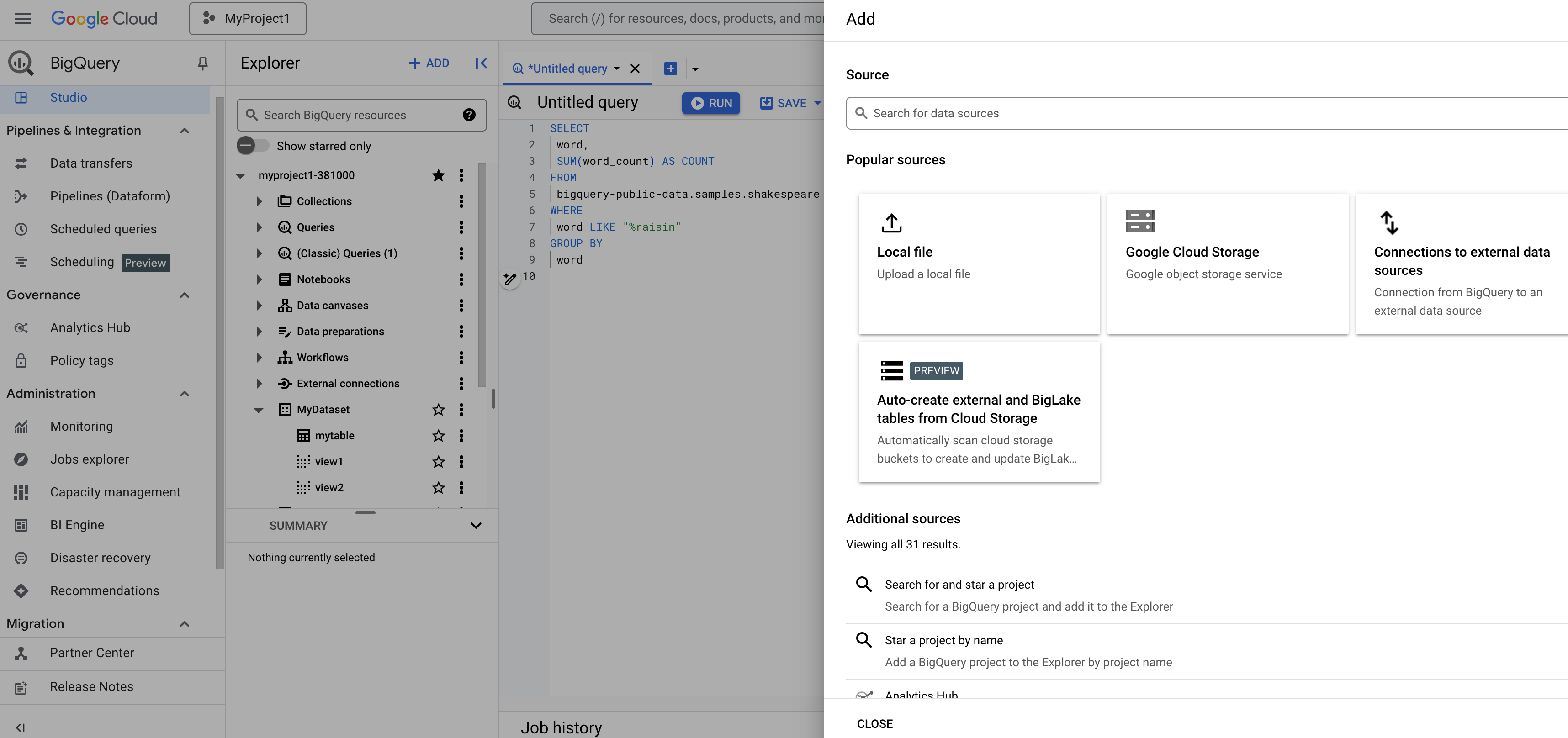Click the Google Cloud Storage source icon

tap(1140, 221)
